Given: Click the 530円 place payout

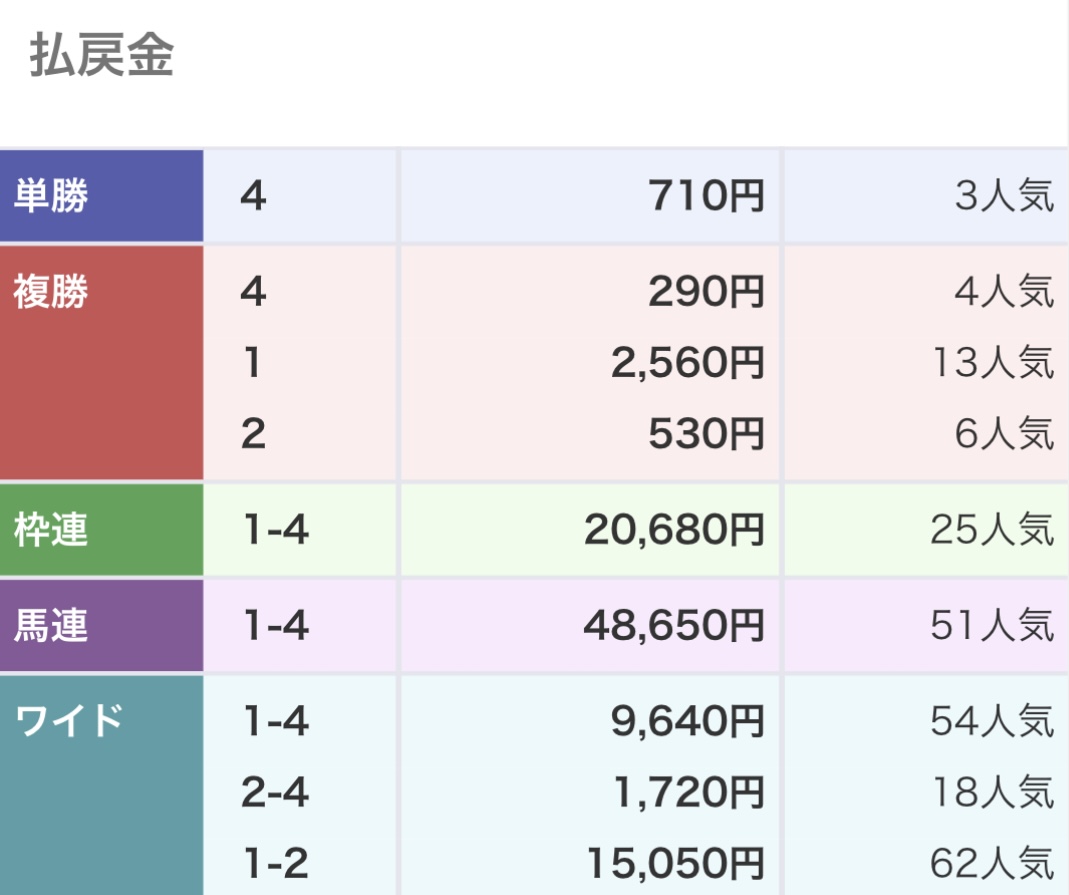Looking at the screenshot, I should click(706, 434).
